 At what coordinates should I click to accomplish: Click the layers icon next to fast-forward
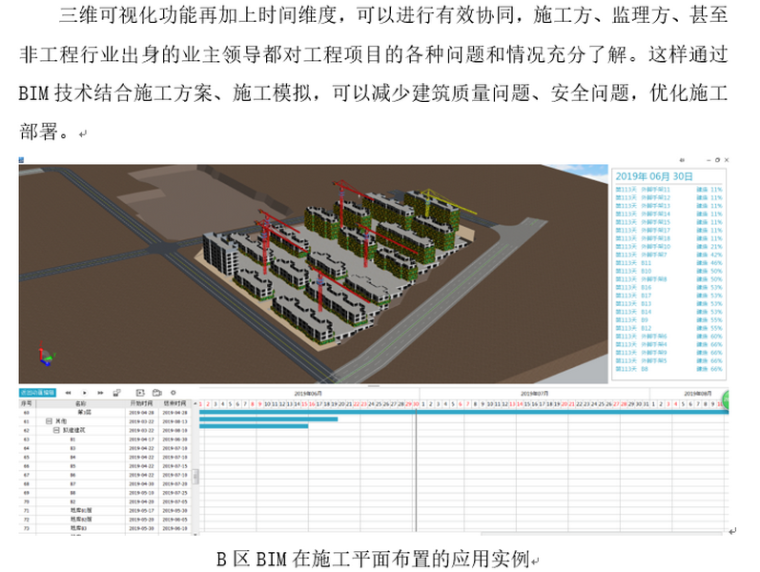point(117,393)
